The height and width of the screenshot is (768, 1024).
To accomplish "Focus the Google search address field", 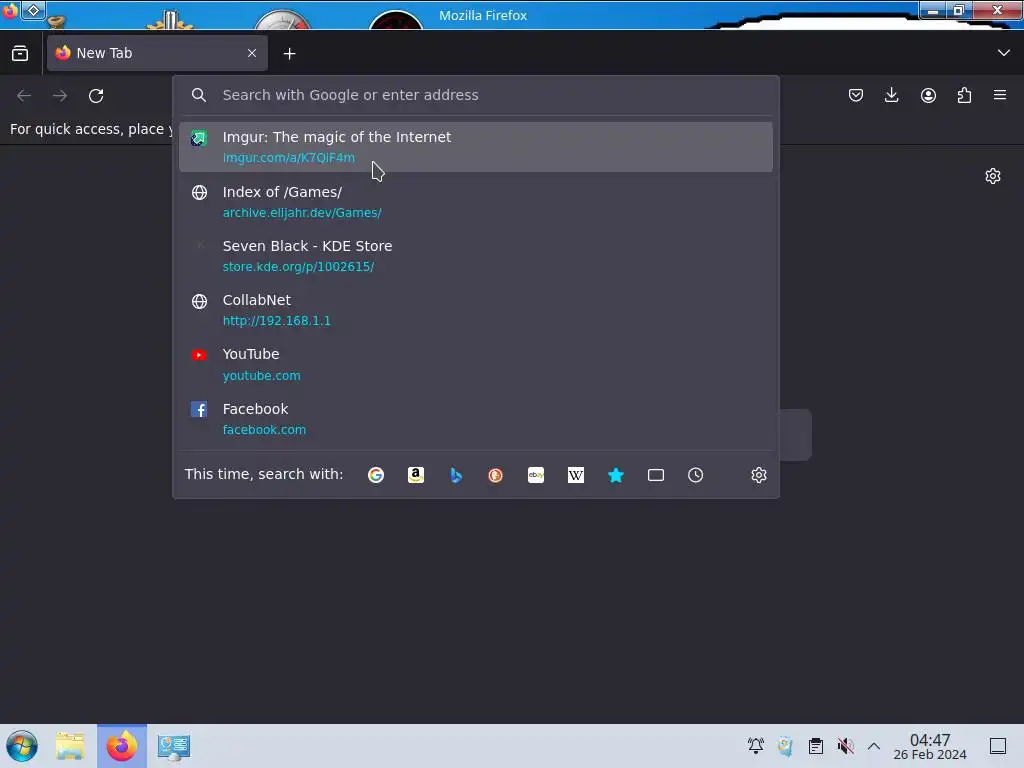I will [x=475, y=95].
